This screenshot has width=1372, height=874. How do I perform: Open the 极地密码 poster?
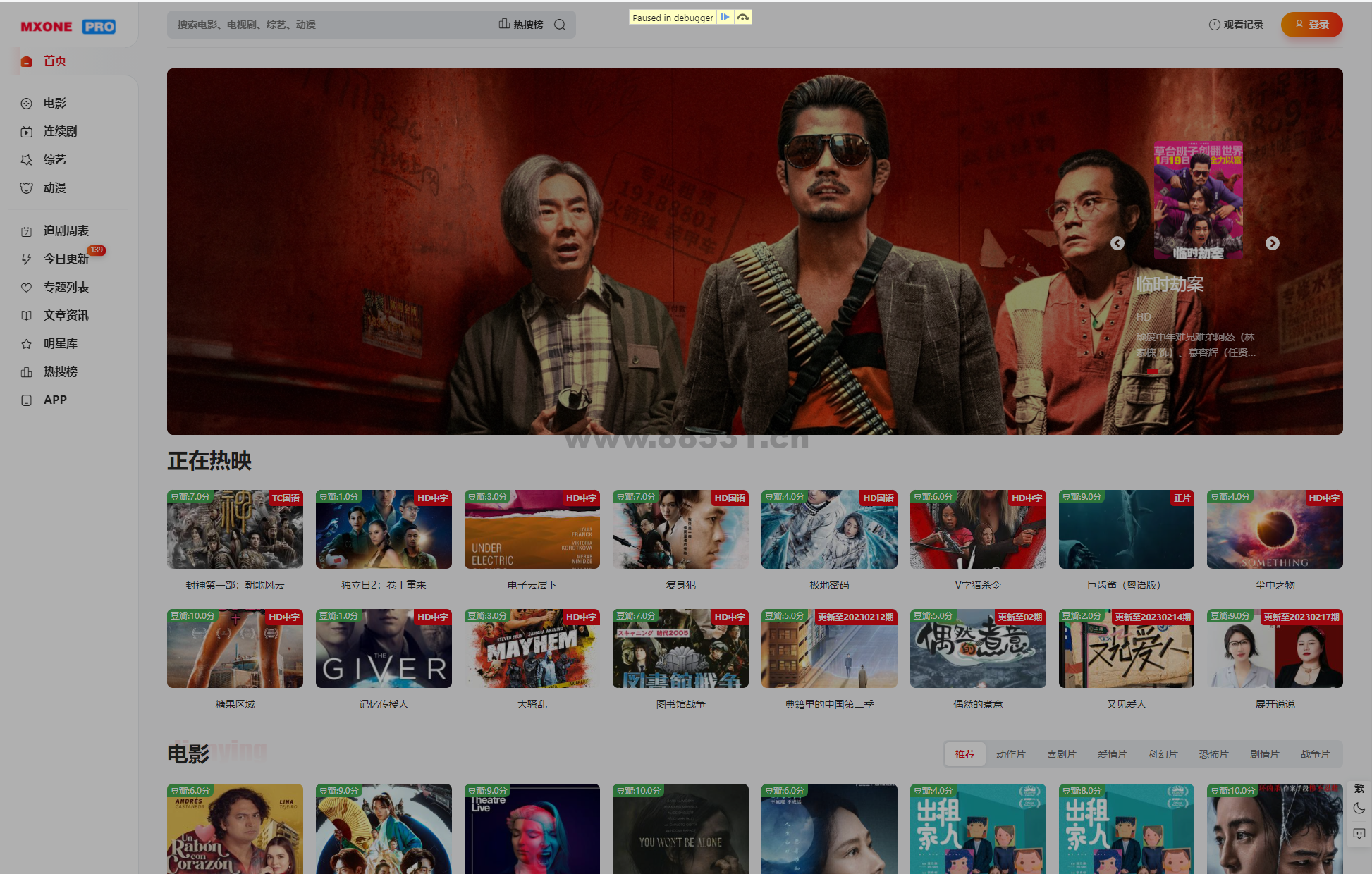click(x=829, y=529)
